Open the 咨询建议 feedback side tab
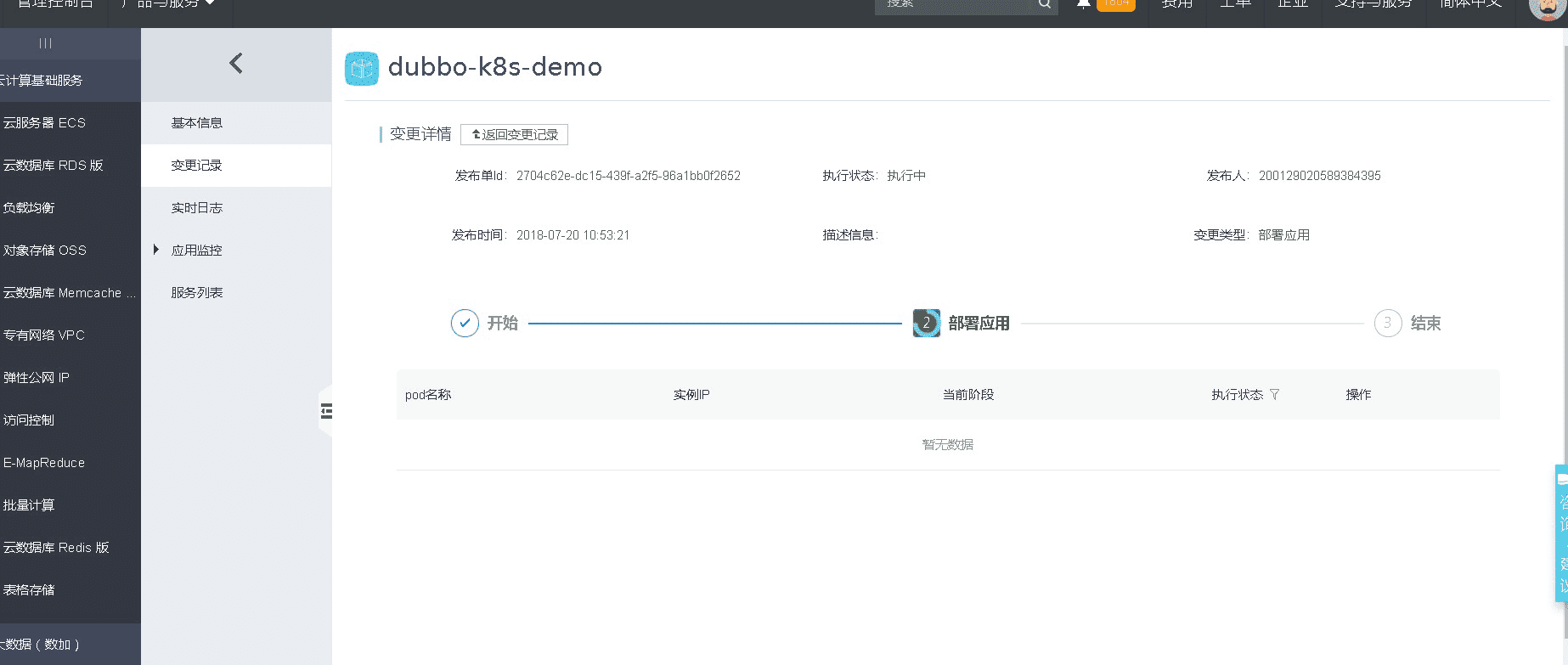1568x665 pixels. (x=1561, y=533)
